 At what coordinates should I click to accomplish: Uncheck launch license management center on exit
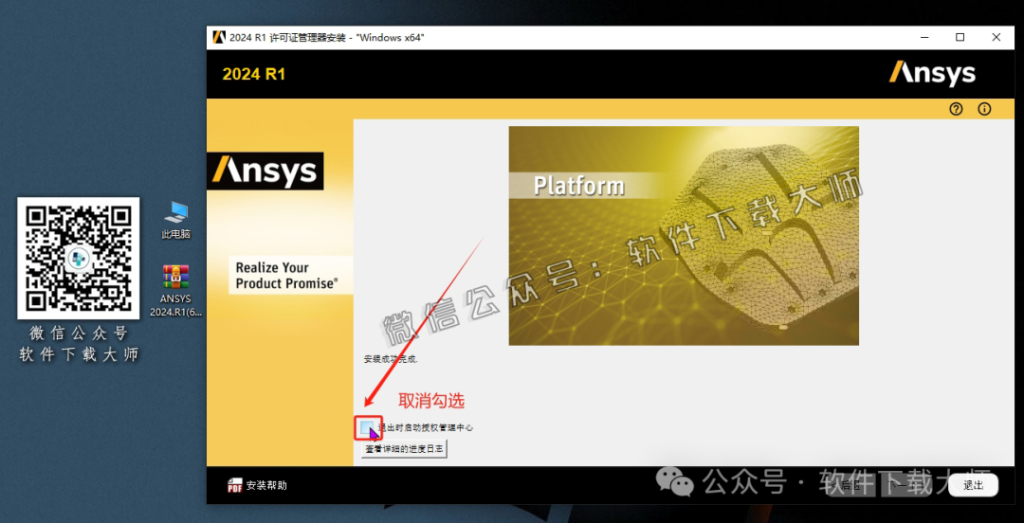[x=366, y=428]
